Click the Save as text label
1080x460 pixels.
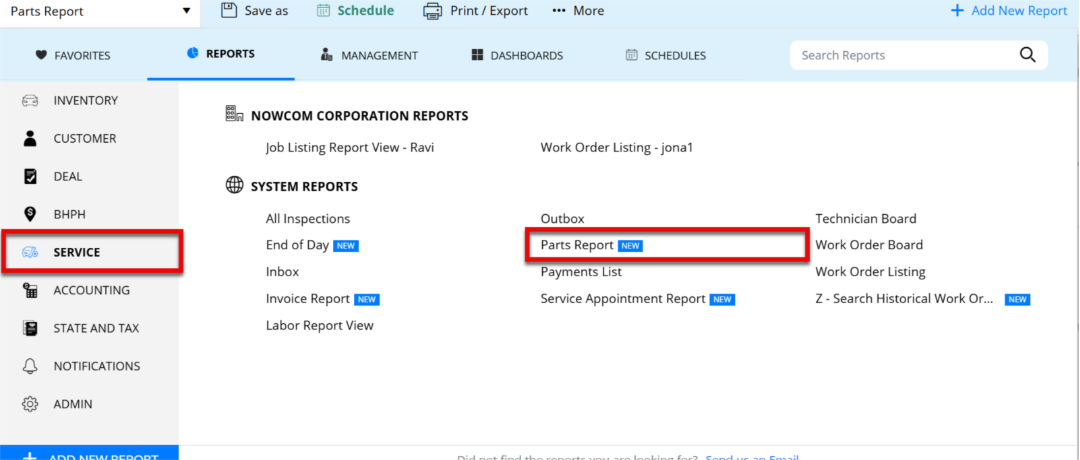coord(267,11)
